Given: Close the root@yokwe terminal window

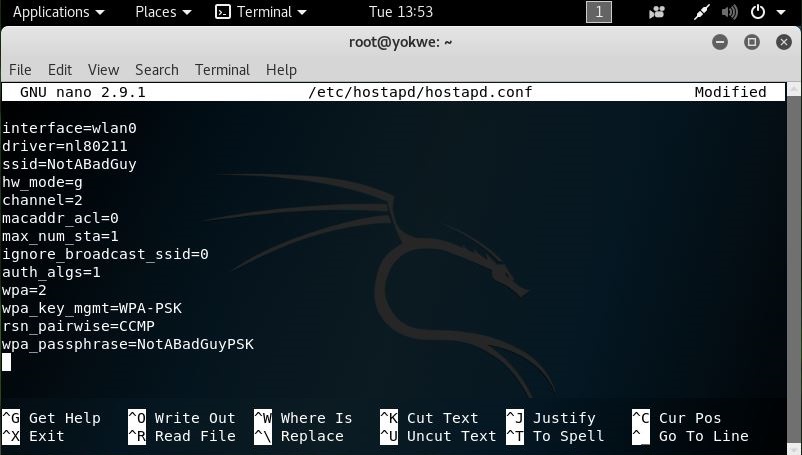Looking at the screenshot, I should click(784, 42).
